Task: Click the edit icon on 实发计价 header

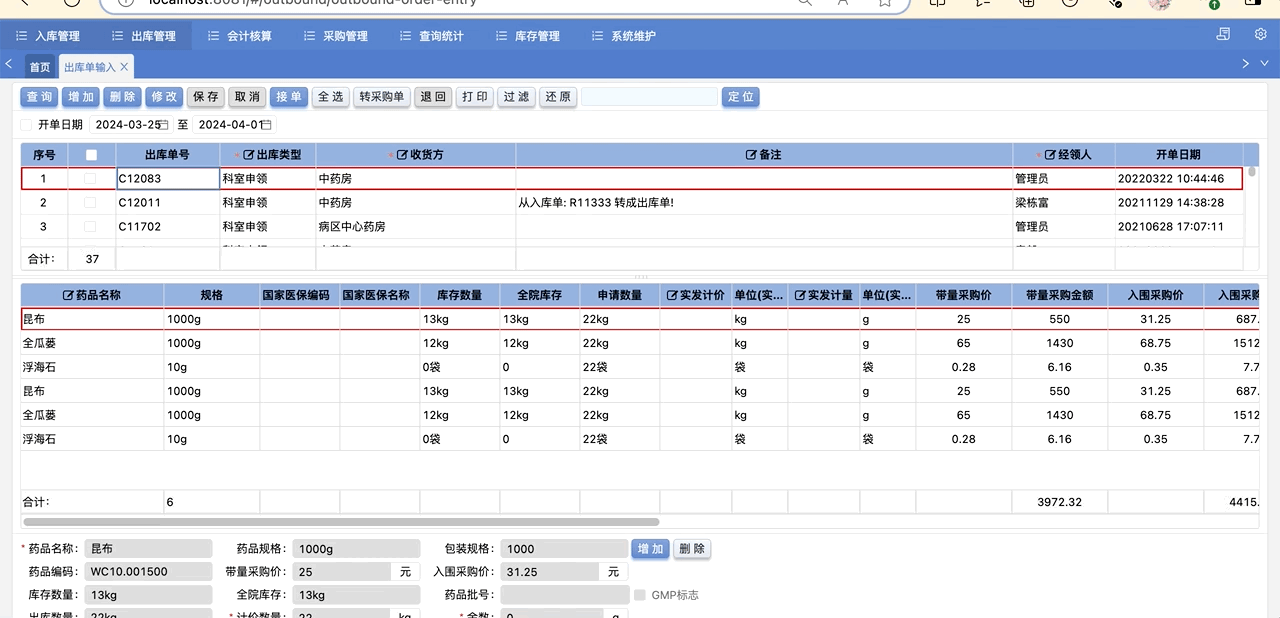Action: point(672,295)
